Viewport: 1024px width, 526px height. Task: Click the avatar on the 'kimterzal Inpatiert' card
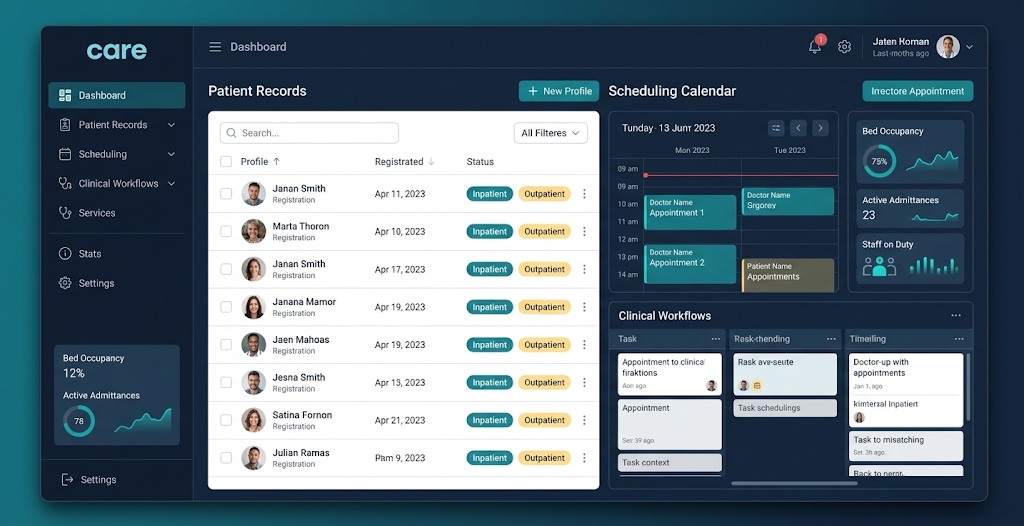tap(859, 418)
